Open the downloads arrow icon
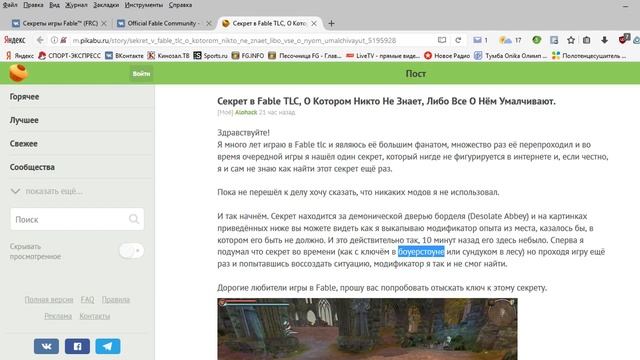 click(604, 40)
